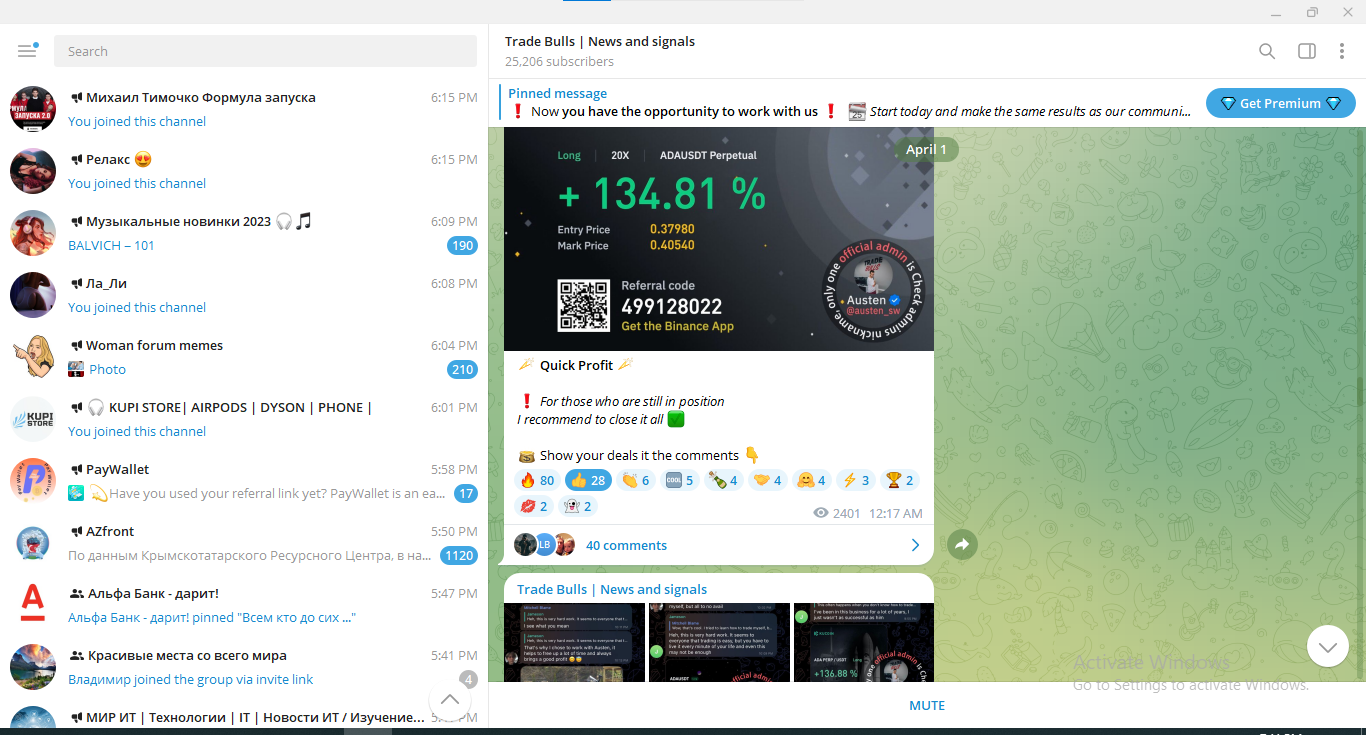
Task: Add fire reaction with 80 count
Action: coord(537,480)
